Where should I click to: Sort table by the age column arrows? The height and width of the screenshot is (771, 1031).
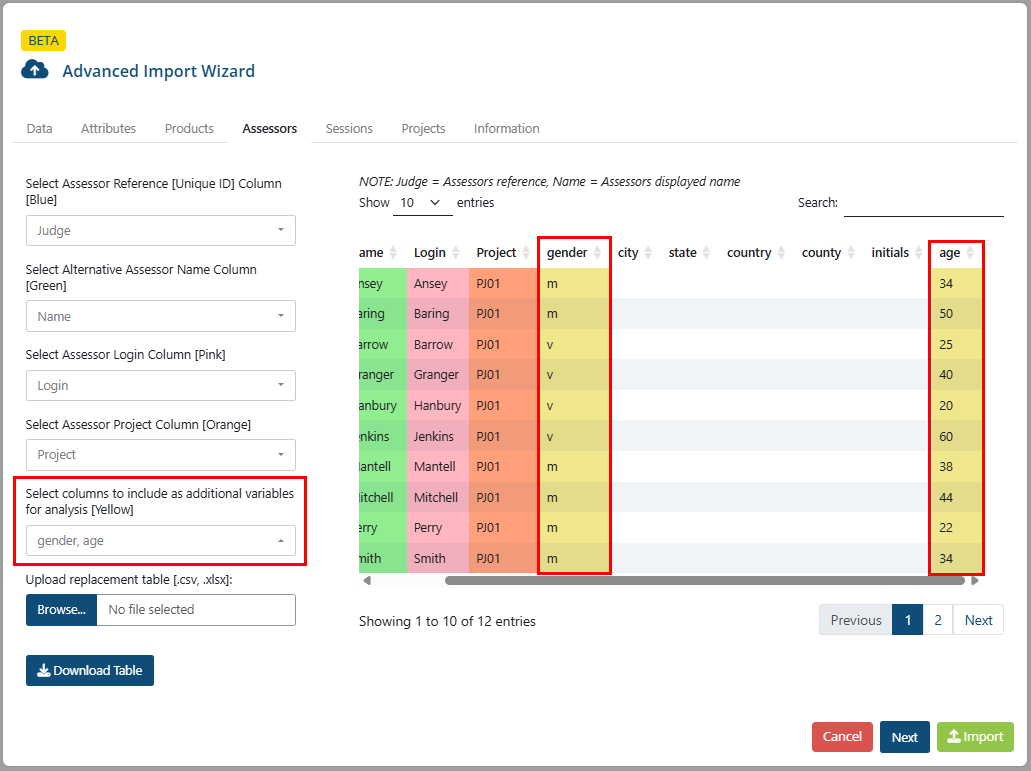pos(970,252)
